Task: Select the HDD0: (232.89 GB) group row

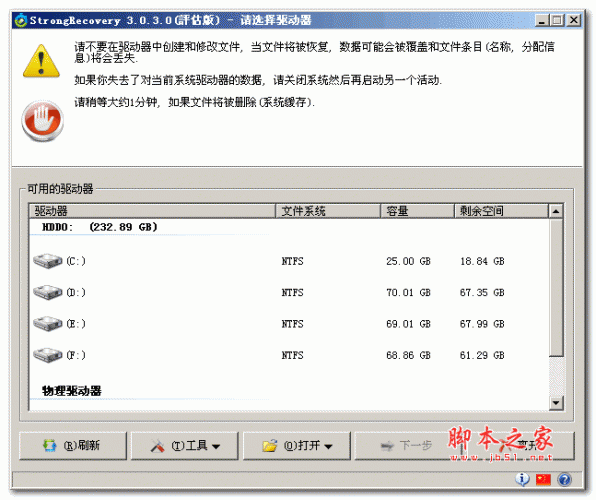Action: [x=100, y=227]
